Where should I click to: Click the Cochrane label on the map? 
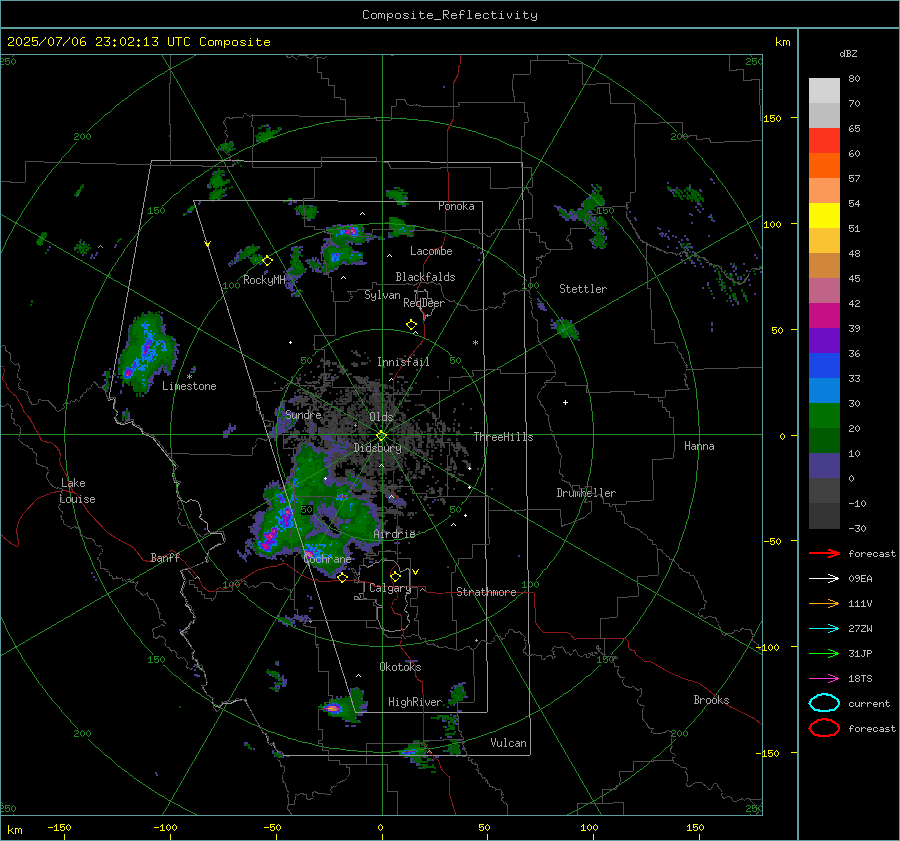pos(327,559)
